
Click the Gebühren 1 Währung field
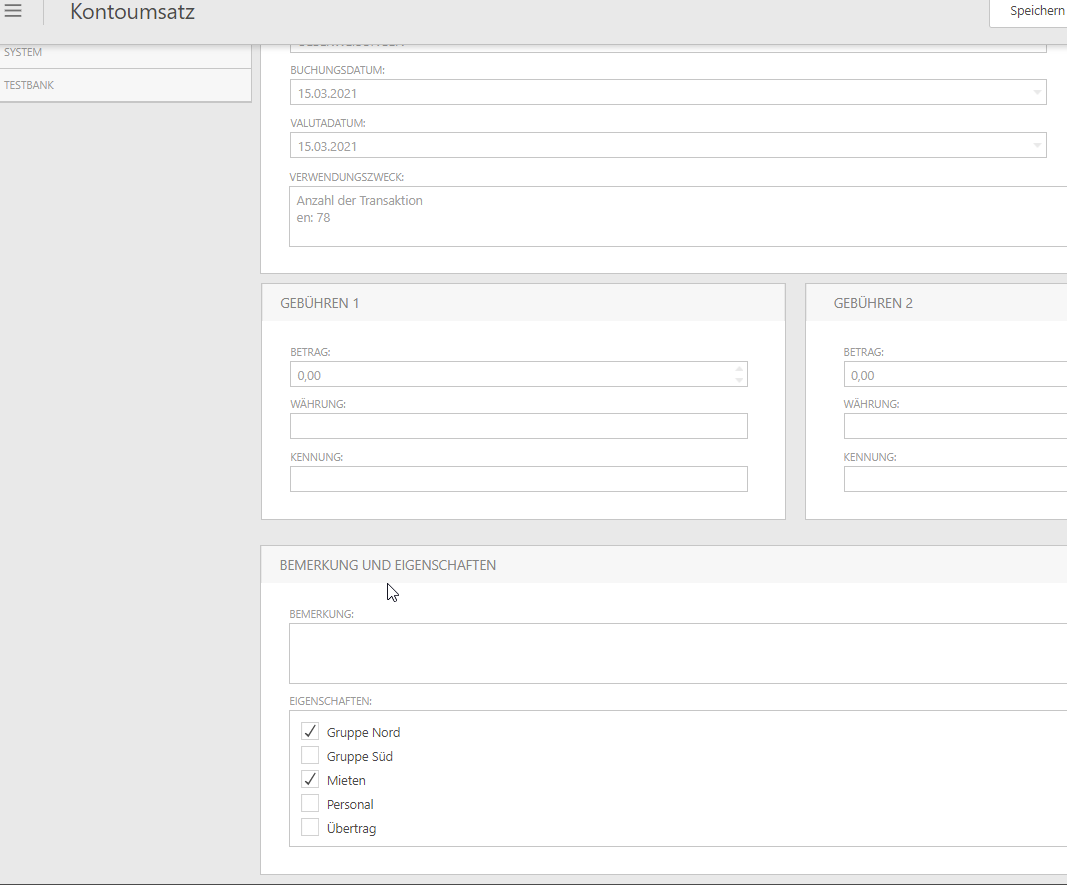point(518,426)
